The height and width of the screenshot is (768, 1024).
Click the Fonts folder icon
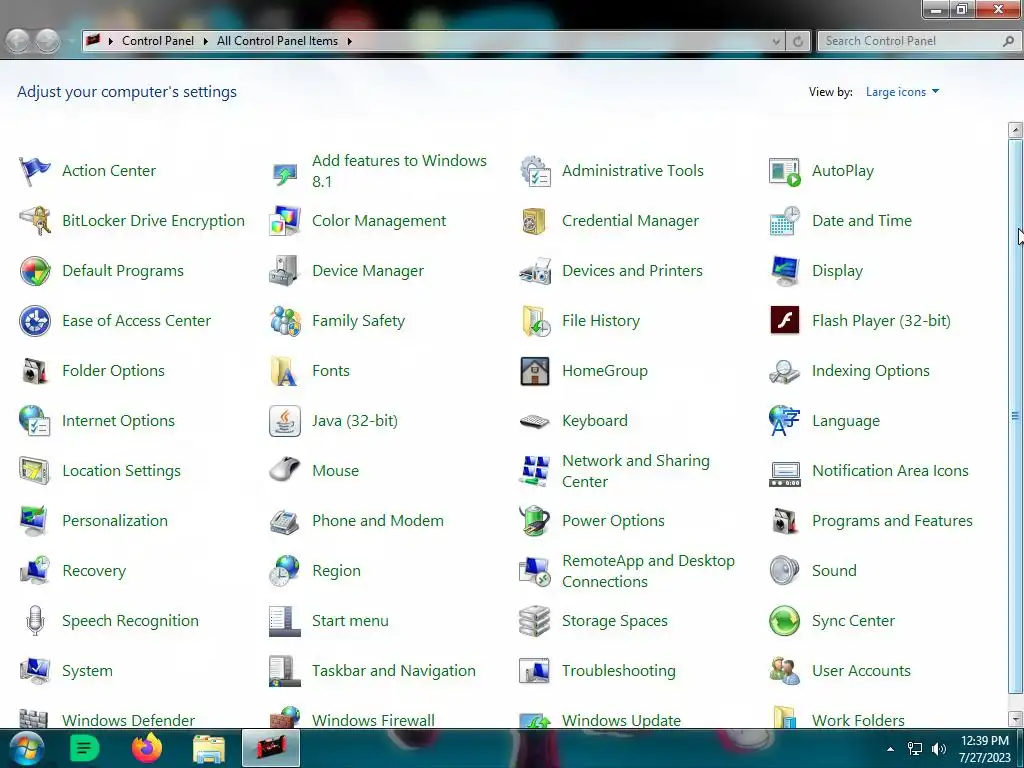coord(285,371)
